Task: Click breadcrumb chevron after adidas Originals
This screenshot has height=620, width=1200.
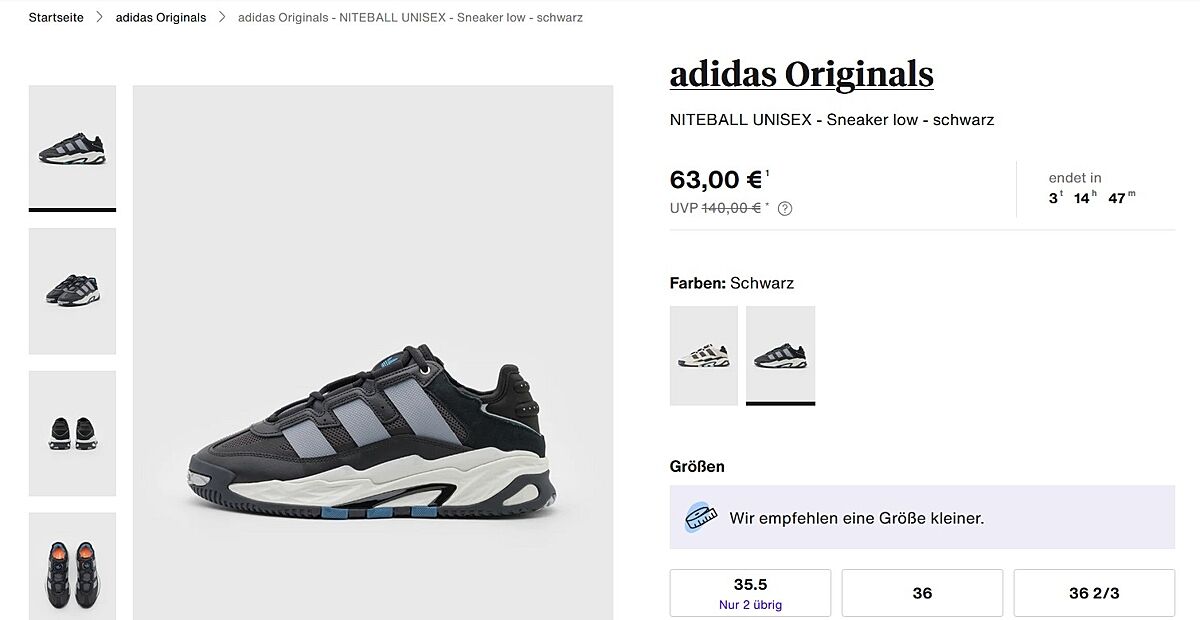Action: 222,17
